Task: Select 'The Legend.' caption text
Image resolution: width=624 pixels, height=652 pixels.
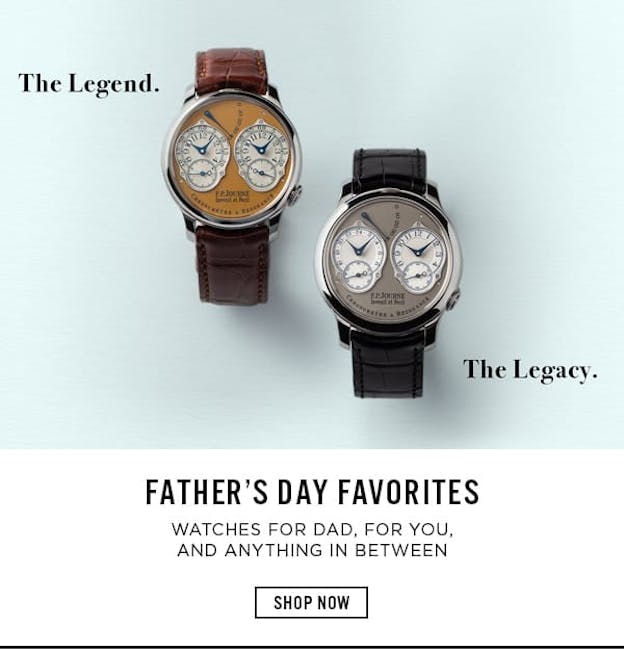Action: pyautogui.click(x=89, y=84)
